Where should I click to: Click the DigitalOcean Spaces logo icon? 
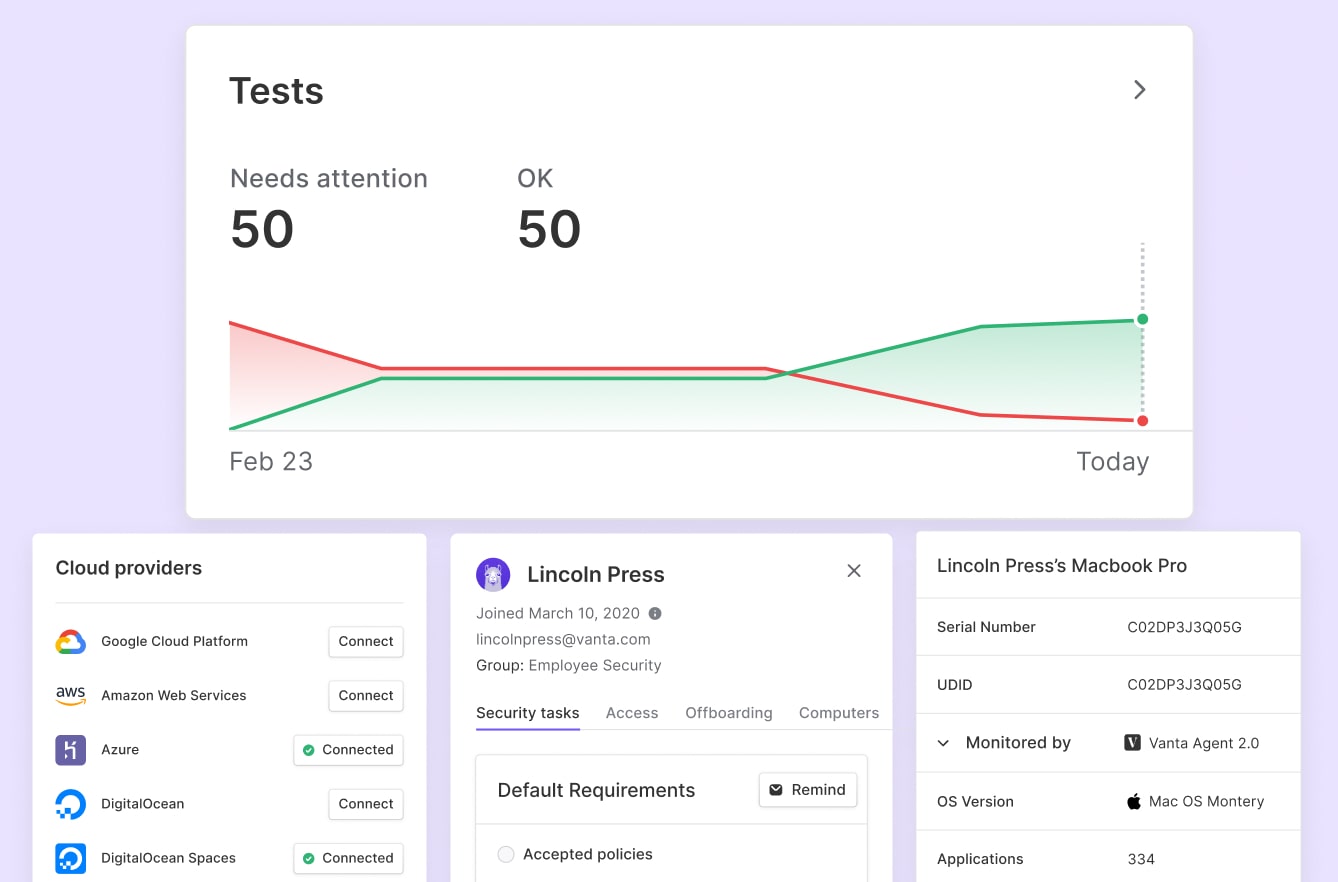click(x=70, y=858)
